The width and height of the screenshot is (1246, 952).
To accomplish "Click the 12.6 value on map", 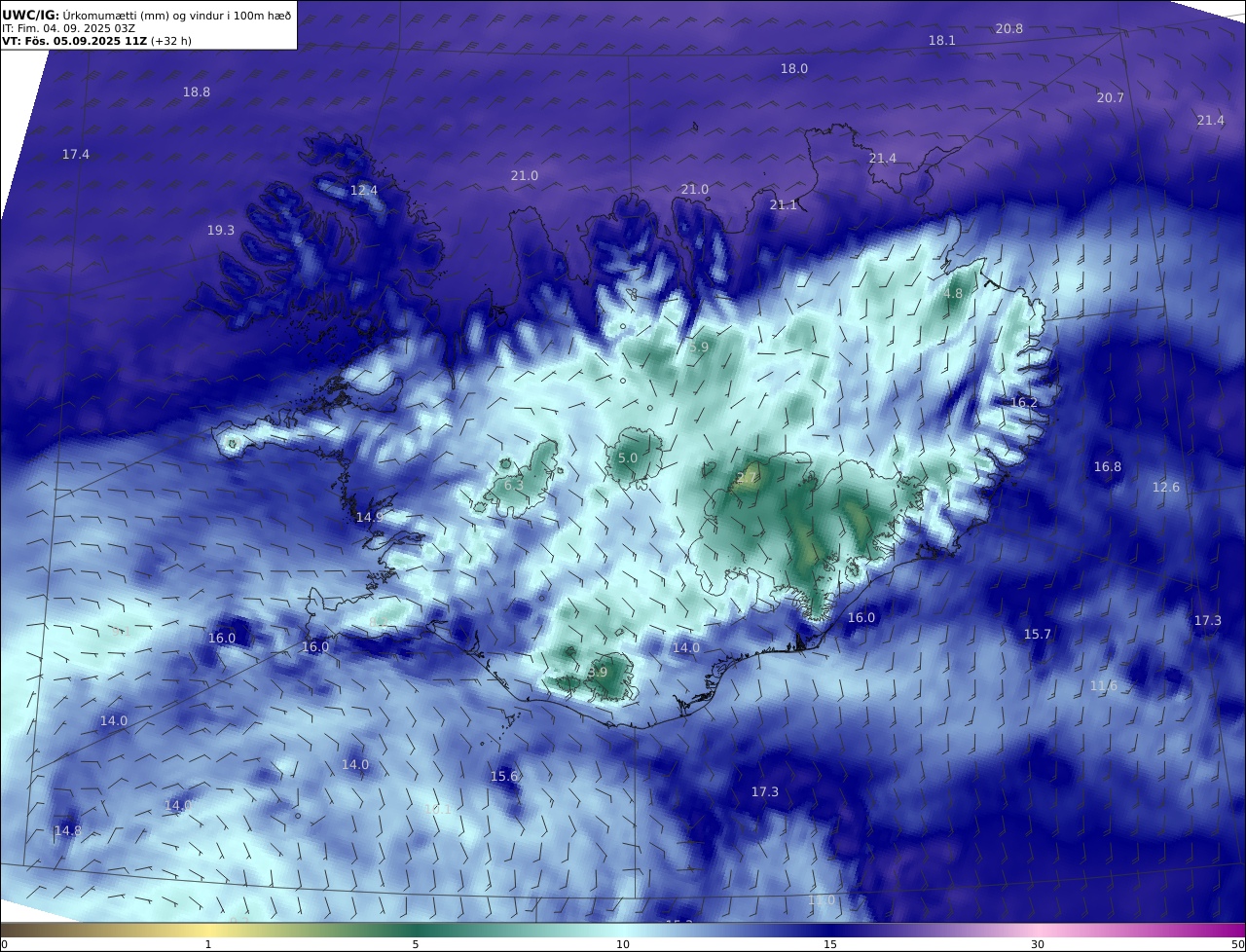I will coord(1166,487).
